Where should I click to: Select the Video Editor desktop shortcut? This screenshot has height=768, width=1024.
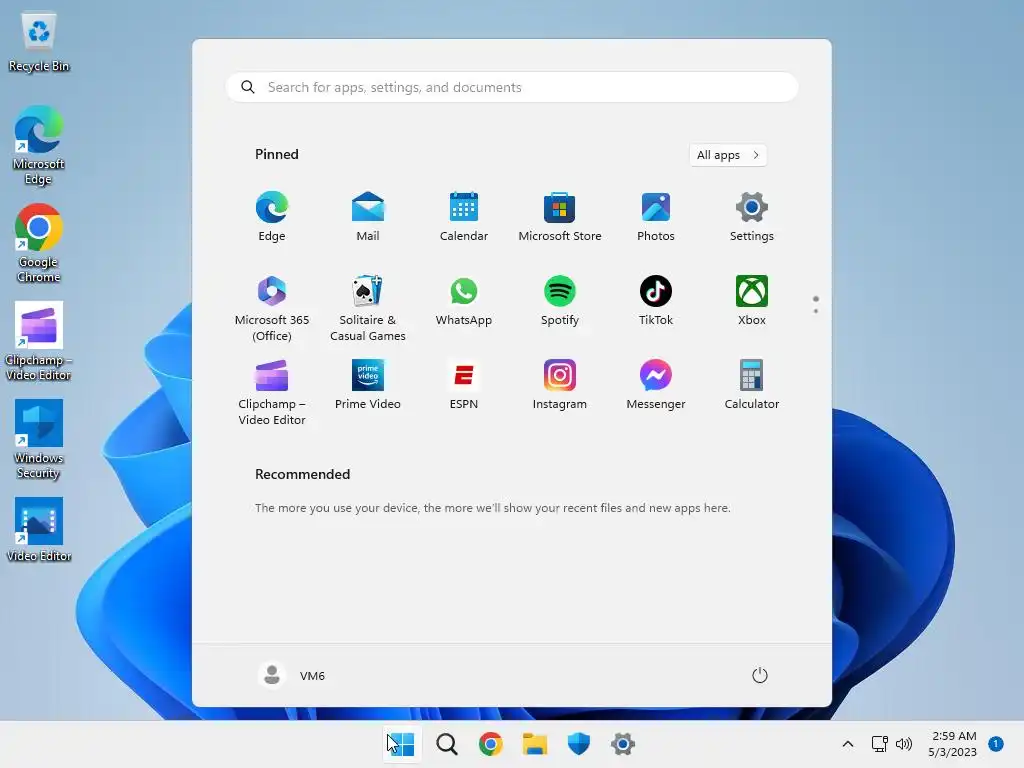click(x=39, y=530)
